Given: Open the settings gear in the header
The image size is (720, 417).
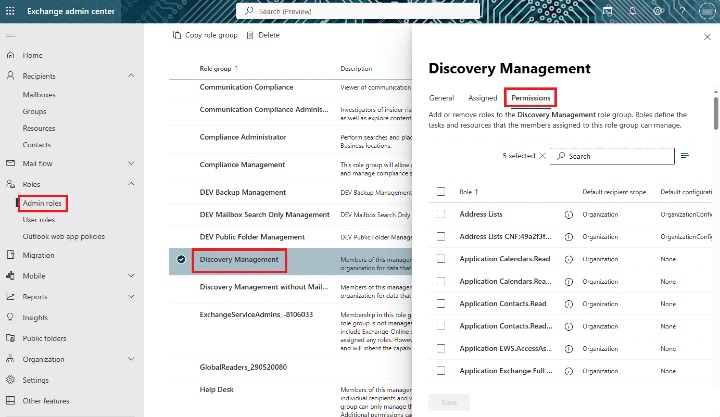Looking at the screenshot, I should pos(658,11).
